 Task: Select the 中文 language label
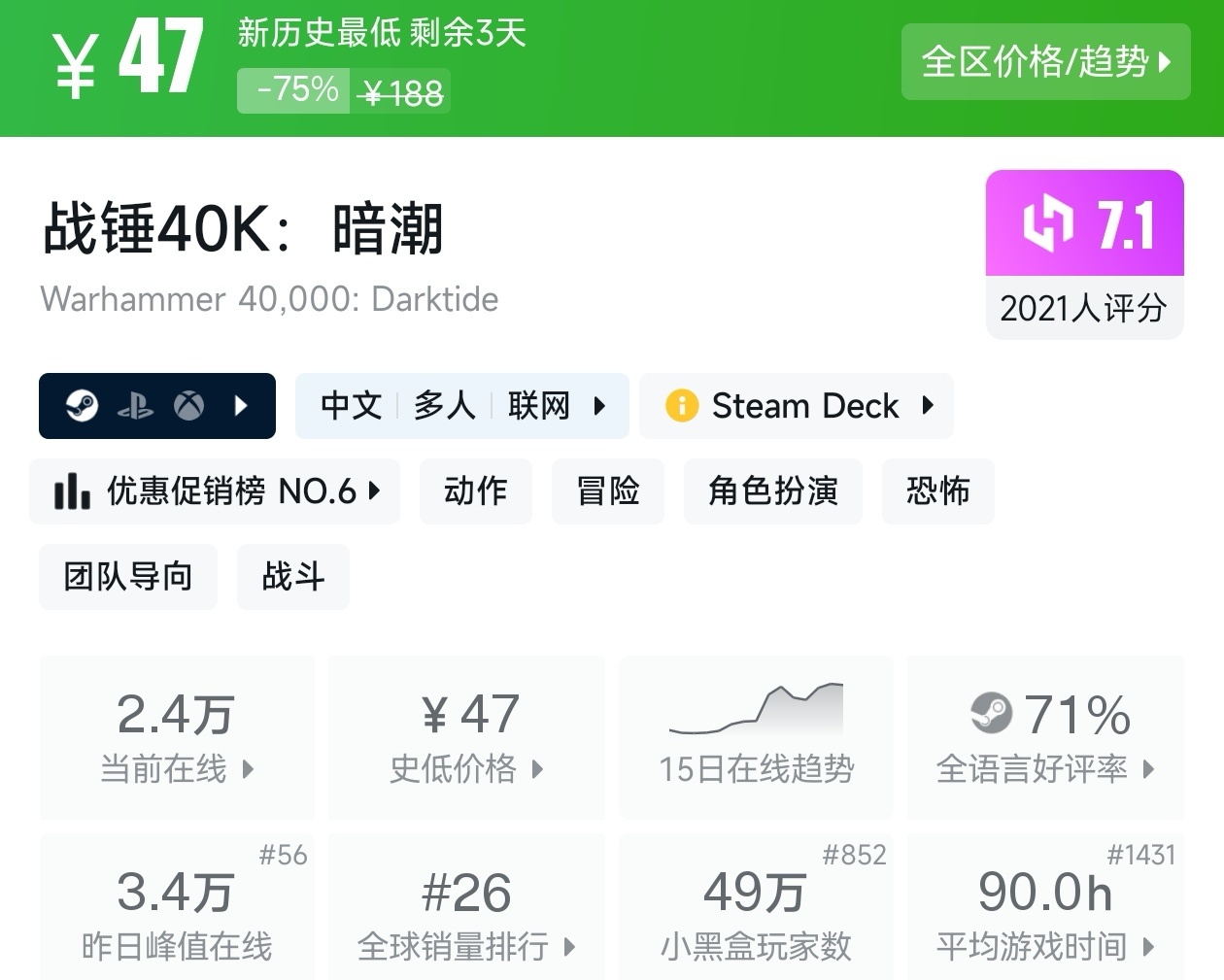pos(352,406)
